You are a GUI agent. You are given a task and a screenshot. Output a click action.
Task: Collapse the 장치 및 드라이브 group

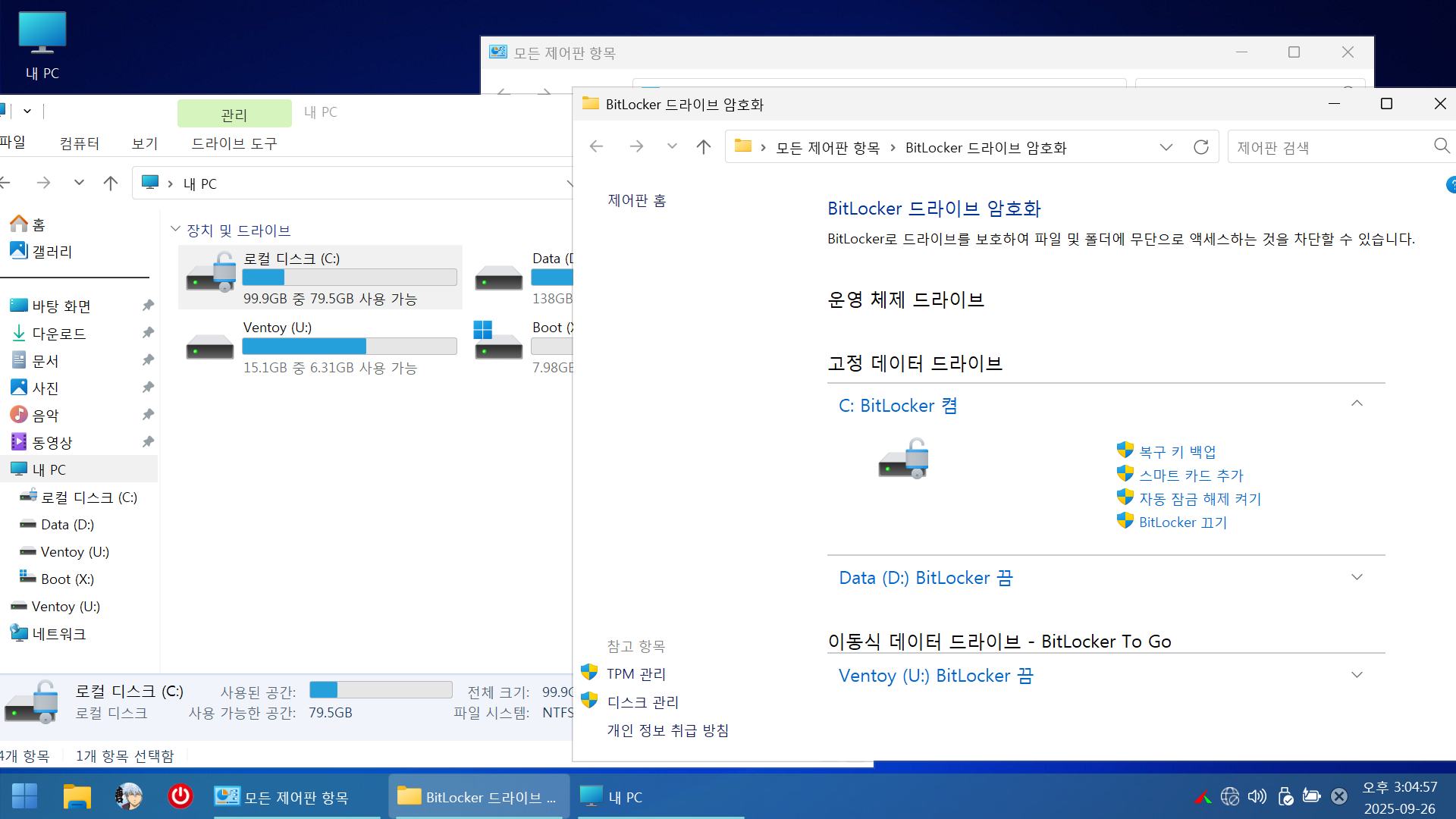tap(175, 229)
